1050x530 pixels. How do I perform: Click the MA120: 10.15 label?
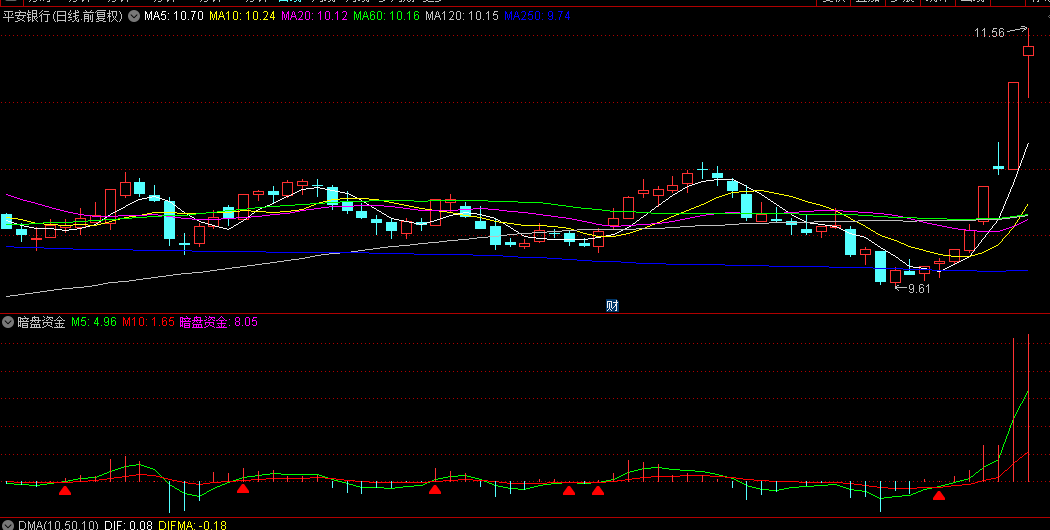click(x=462, y=16)
